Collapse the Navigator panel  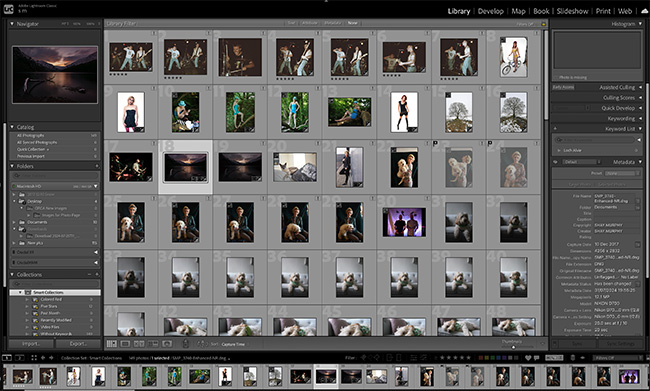[x=12, y=24]
